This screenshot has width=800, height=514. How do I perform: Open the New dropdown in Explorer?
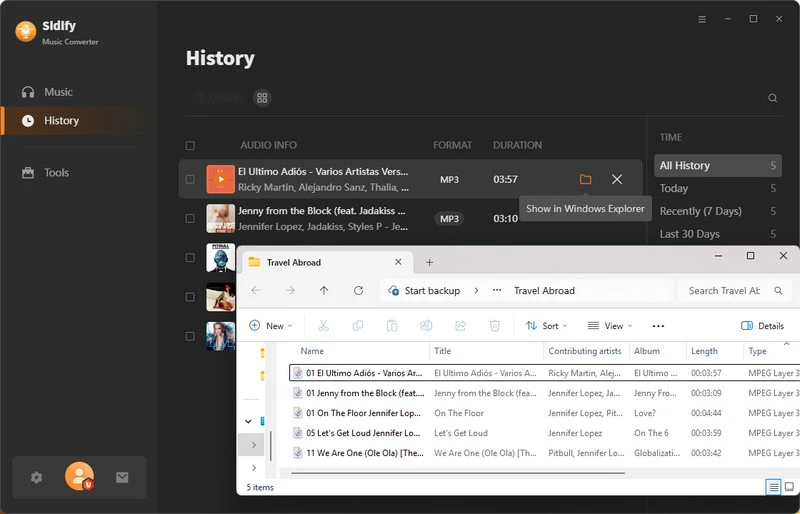[x=271, y=326]
